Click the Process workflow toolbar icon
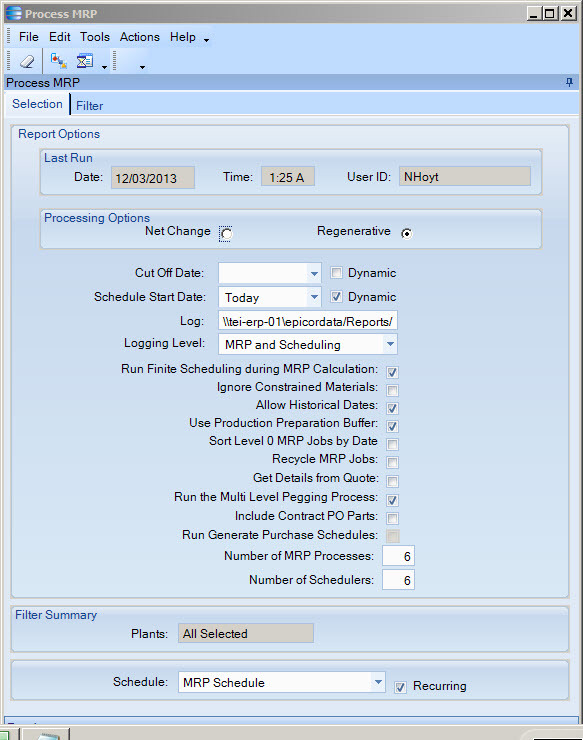Image resolution: width=583 pixels, height=740 pixels. click(x=59, y=61)
